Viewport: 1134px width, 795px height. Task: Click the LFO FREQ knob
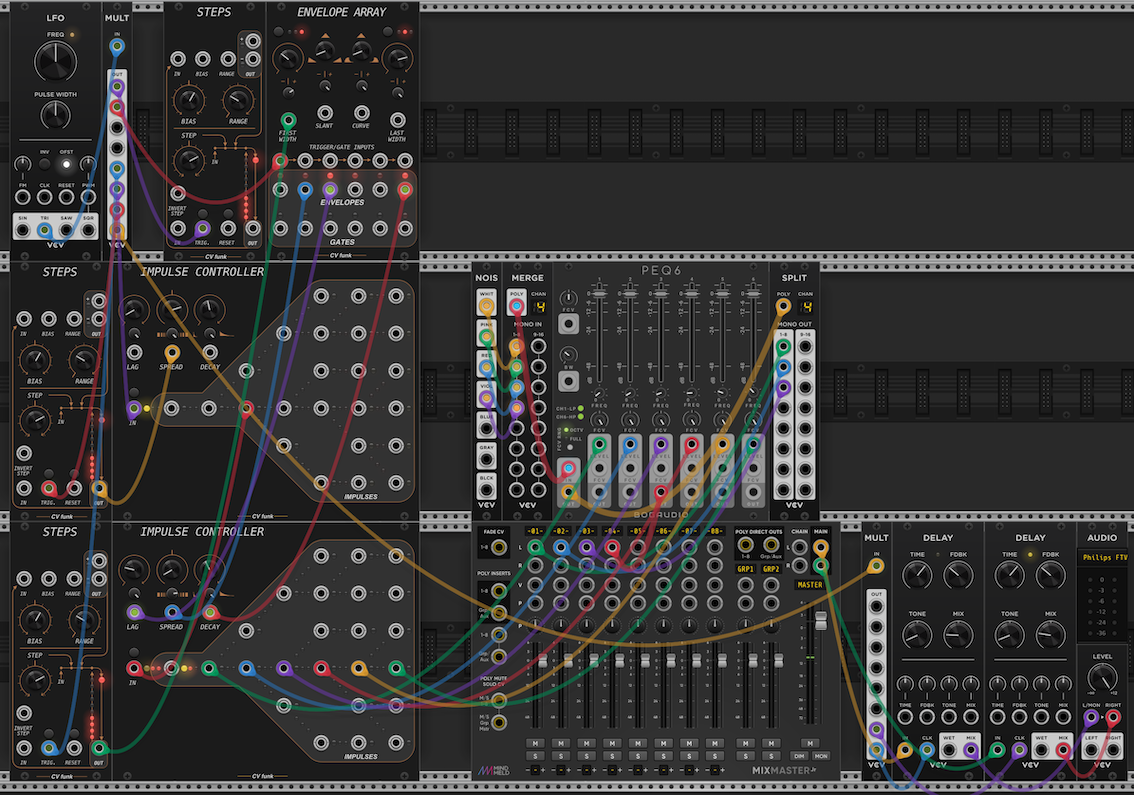pos(56,61)
